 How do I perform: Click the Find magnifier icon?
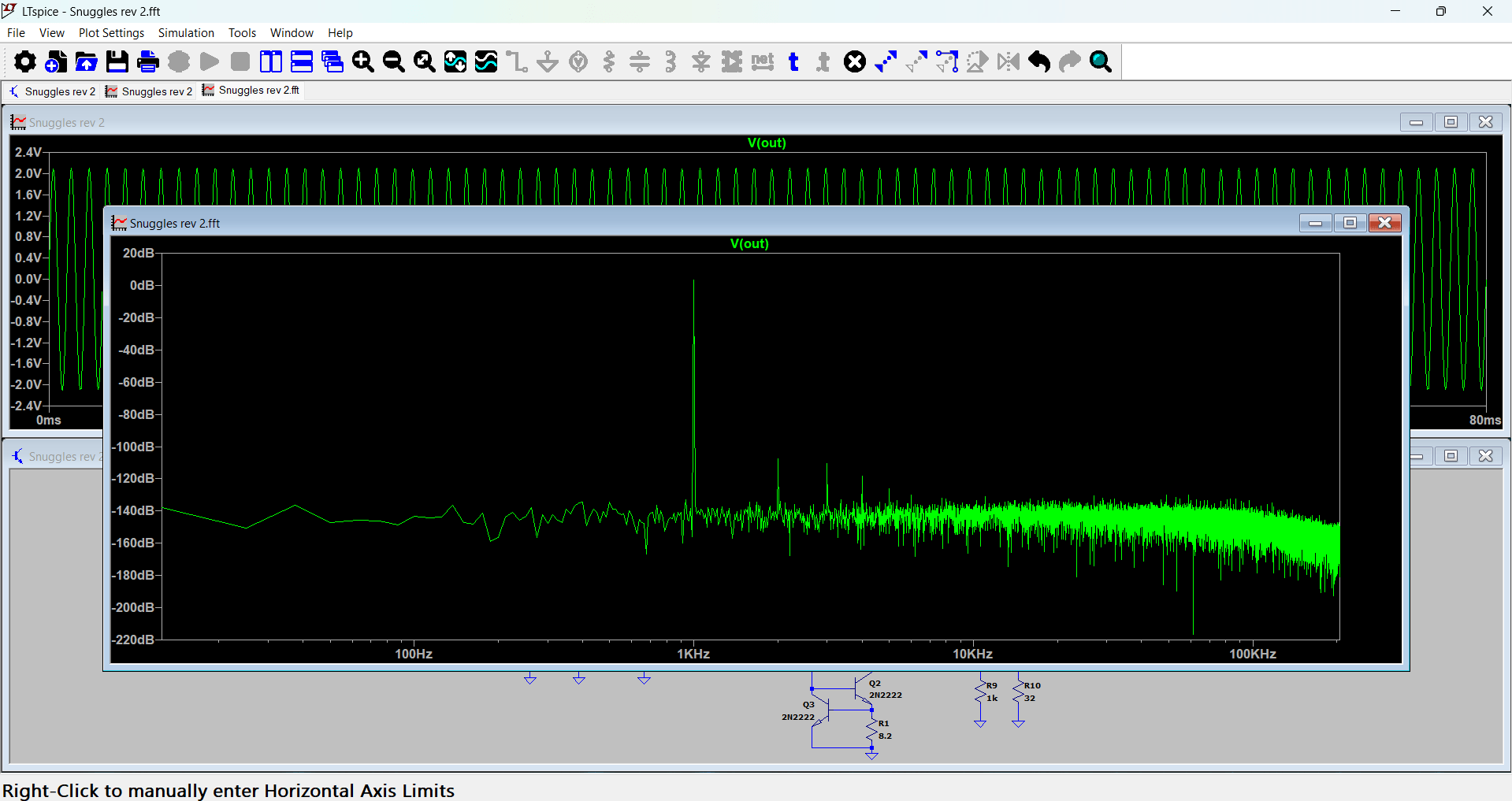tap(1101, 61)
